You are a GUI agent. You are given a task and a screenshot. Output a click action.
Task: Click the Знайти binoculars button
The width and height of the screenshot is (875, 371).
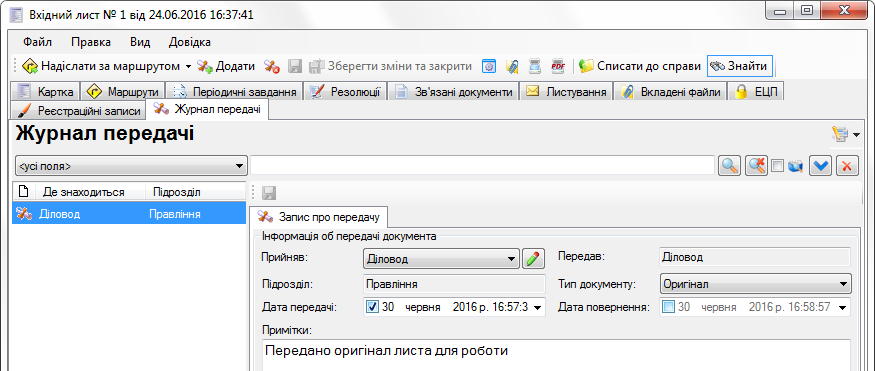[740, 66]
